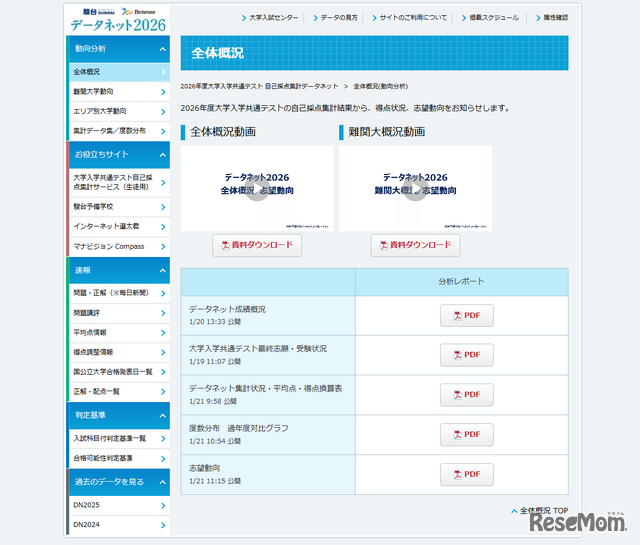Click chevron arrow beside DN2025
The width and height of the screenshot is (640, 545).
tap(163, 506)
